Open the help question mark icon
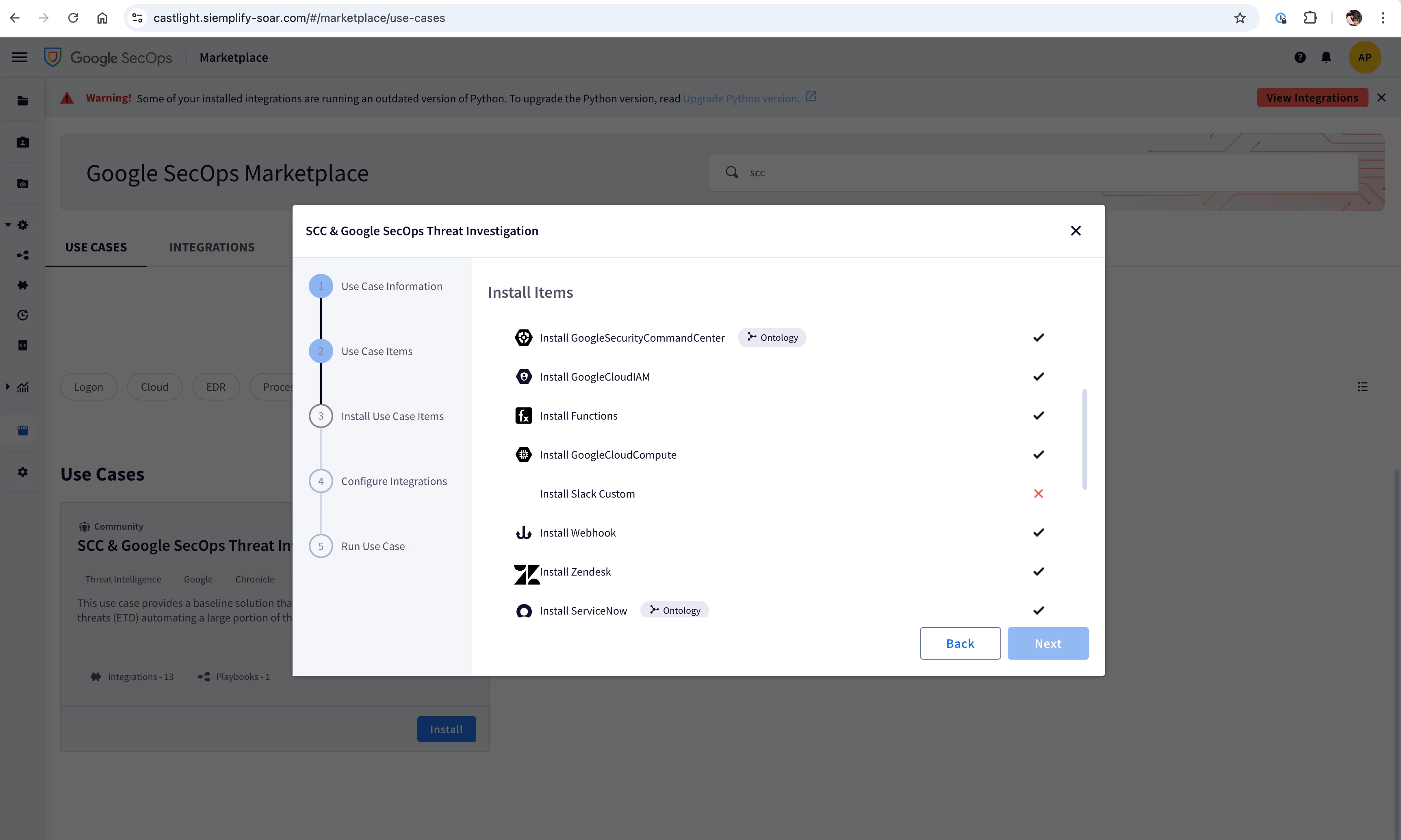 pyautogui.click(x=1300, y=57)
